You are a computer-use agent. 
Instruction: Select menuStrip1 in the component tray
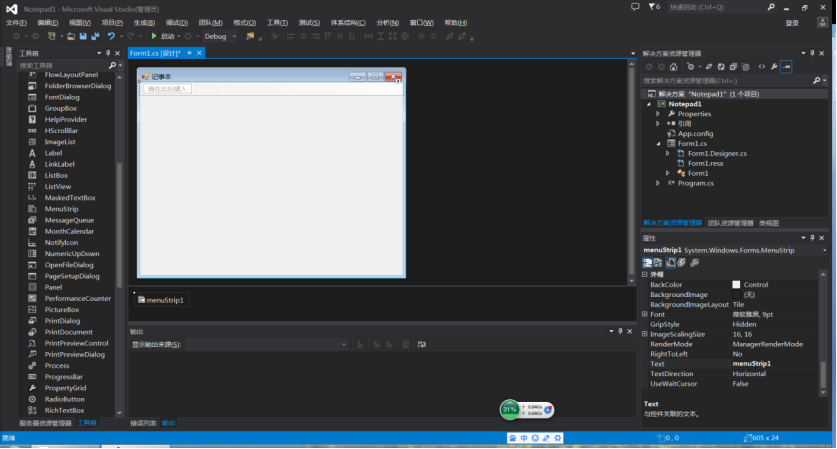click(x=161, y=300)
